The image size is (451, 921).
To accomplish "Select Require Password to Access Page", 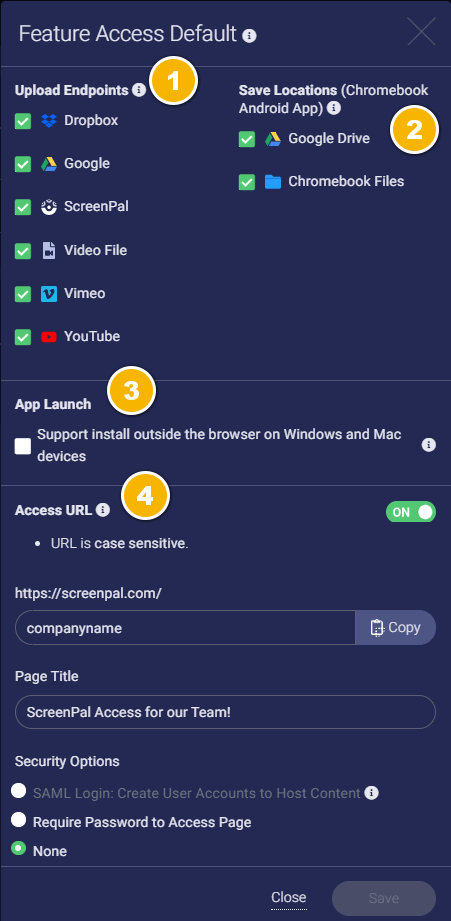I will [x=19, y=819].
